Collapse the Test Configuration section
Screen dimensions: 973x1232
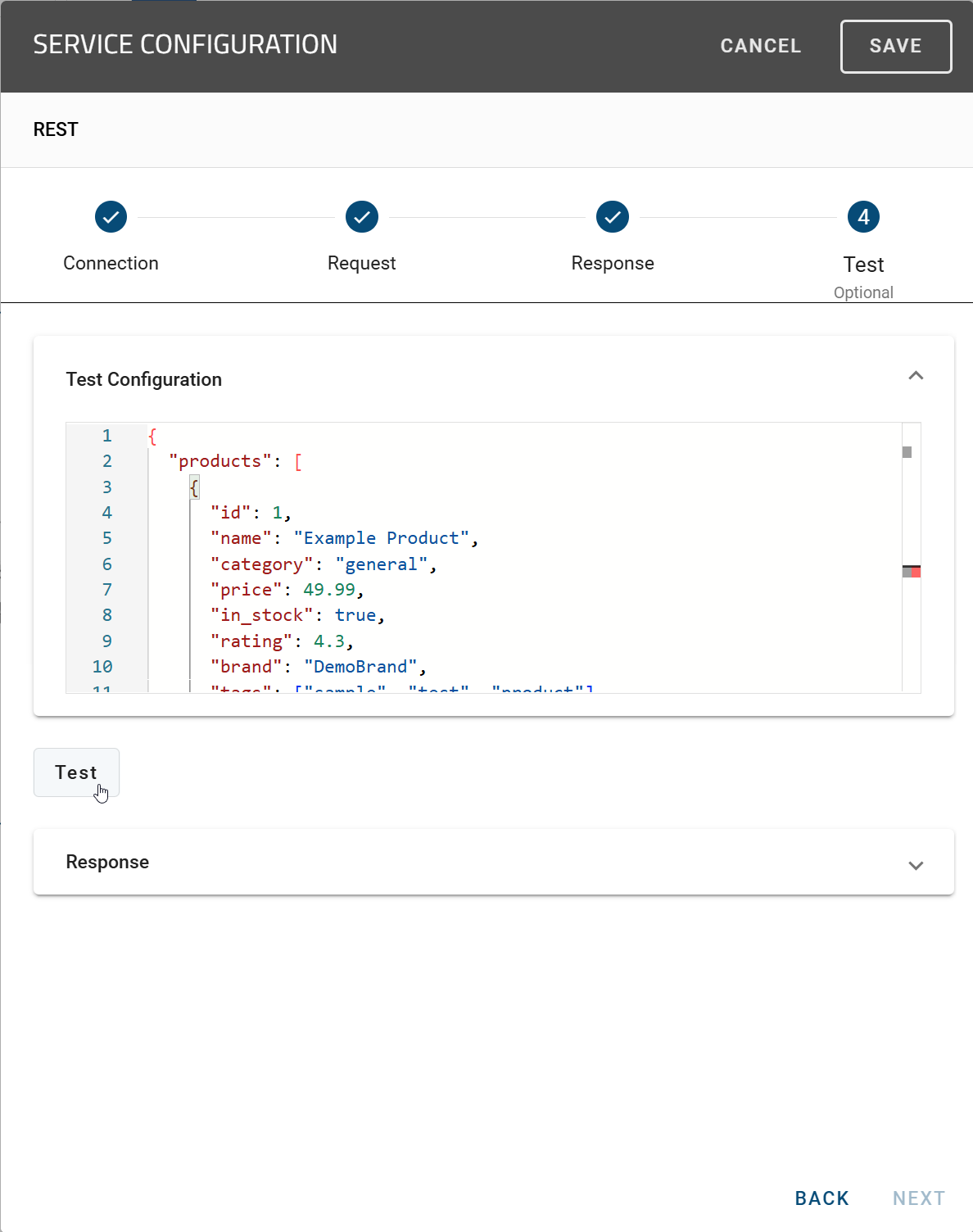tap(916, 375)
